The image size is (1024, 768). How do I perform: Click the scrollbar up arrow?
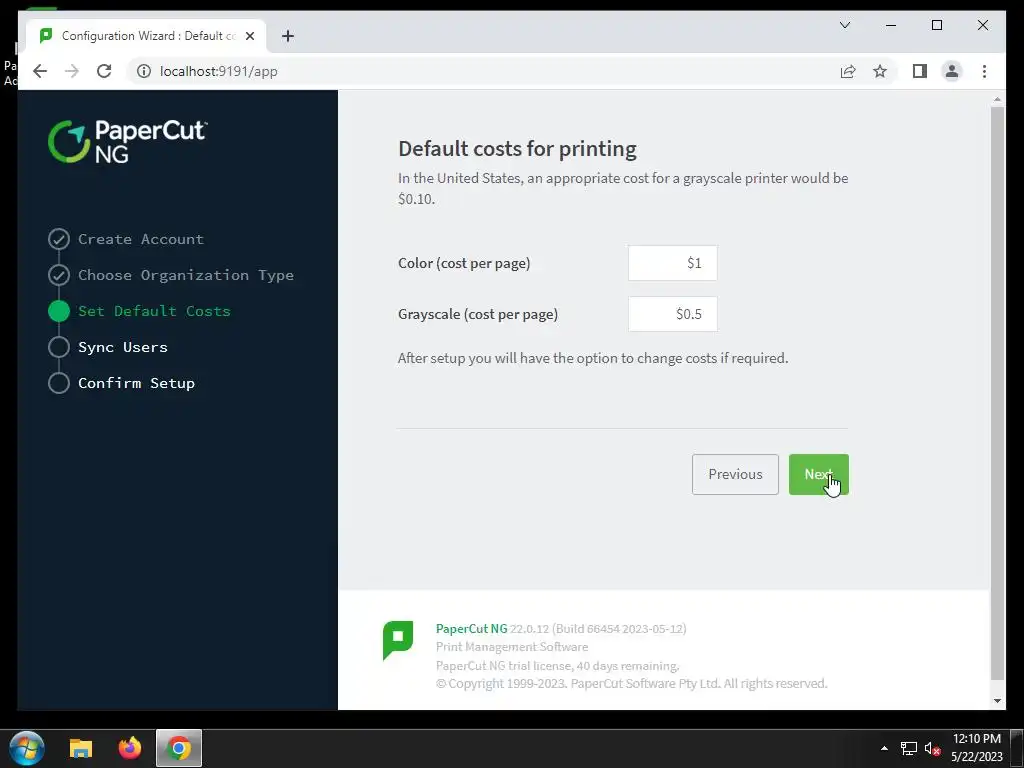click(997, 99)
